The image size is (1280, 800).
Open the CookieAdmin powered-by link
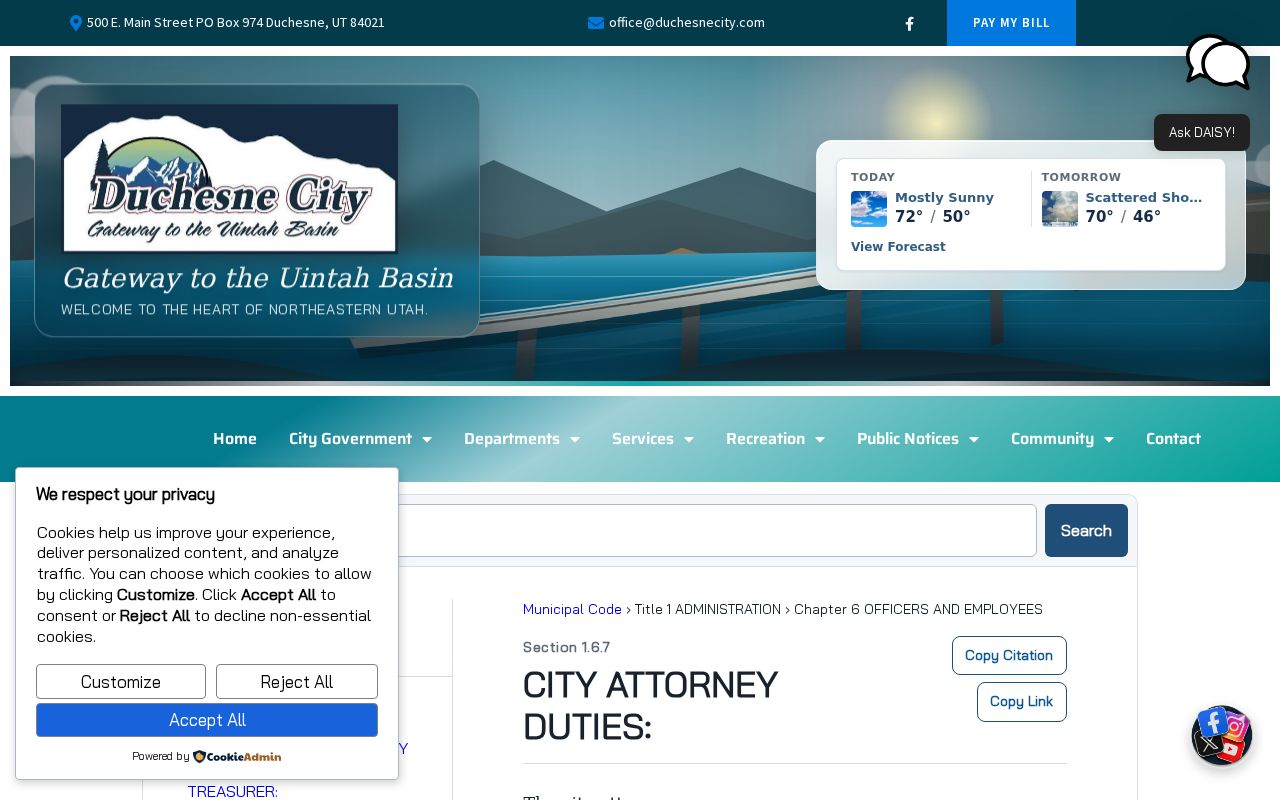(237, 757)
